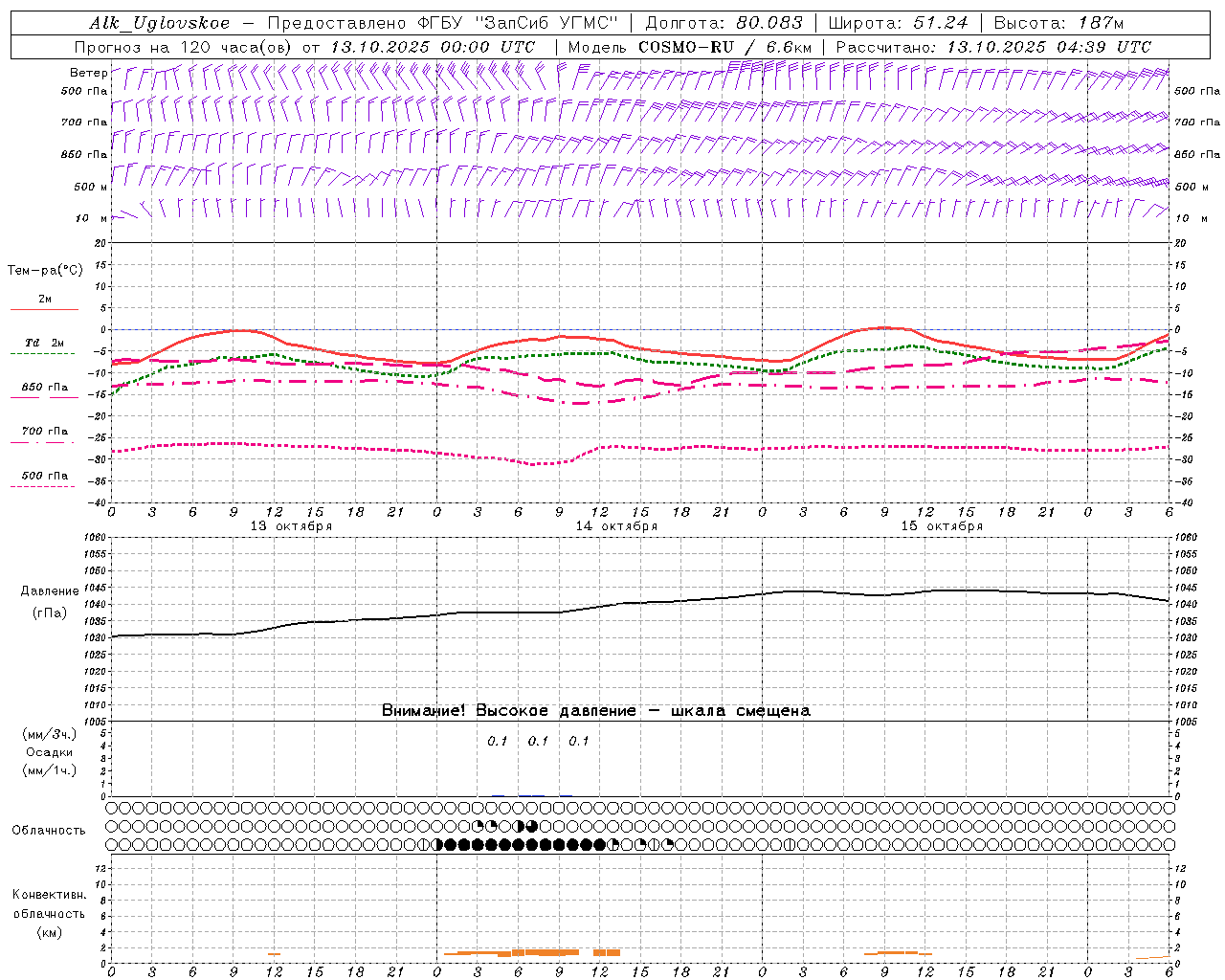The image size is (1225, 980).
Task: Click the '13 октября' date label
Action: [x=291, y=526]
